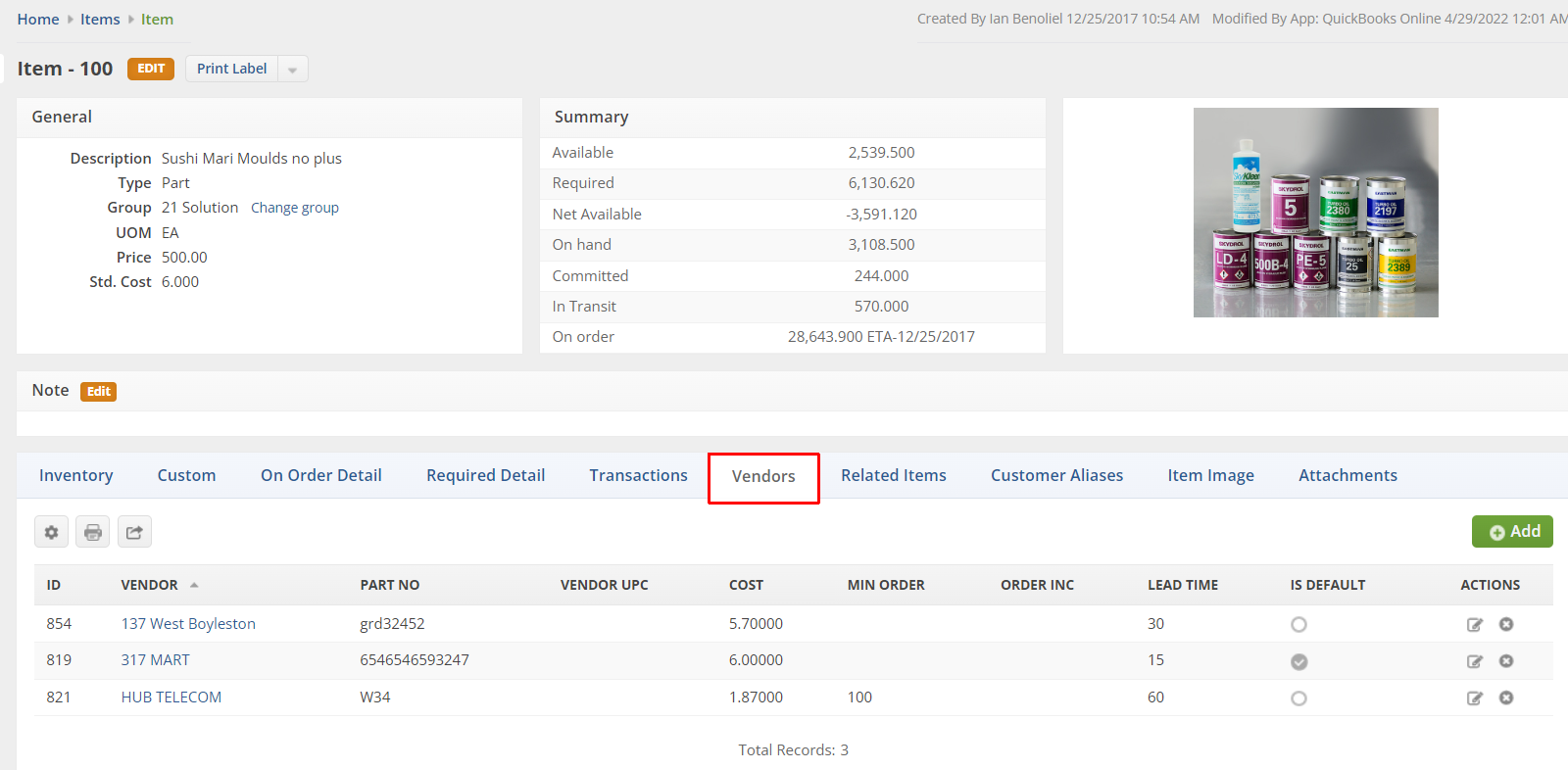Delete the HUB TELECOM vendor row
Image resolution: width=1568 pixels, height=770 pixels.
(x=1506, y=698)
